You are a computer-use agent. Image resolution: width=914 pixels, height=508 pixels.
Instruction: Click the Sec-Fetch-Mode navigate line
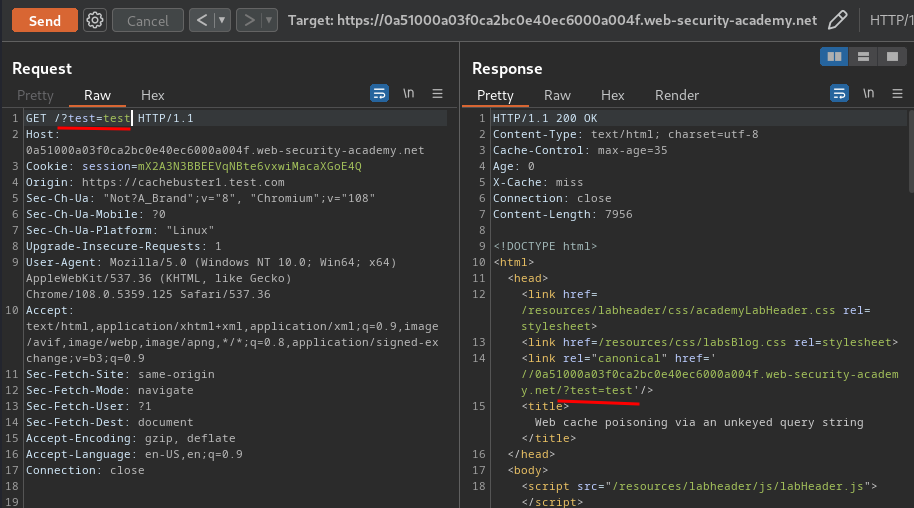click(110, 390)
